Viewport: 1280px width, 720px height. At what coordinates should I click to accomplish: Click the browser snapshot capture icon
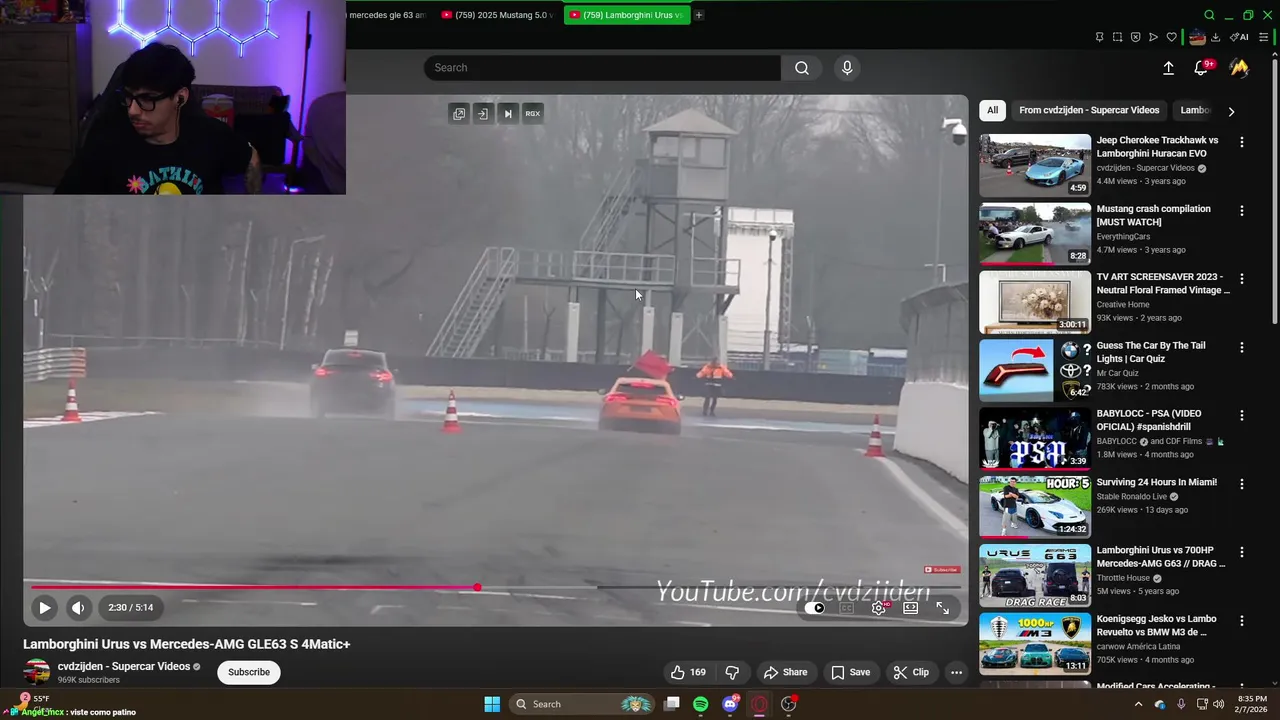tap(1118, 37)
